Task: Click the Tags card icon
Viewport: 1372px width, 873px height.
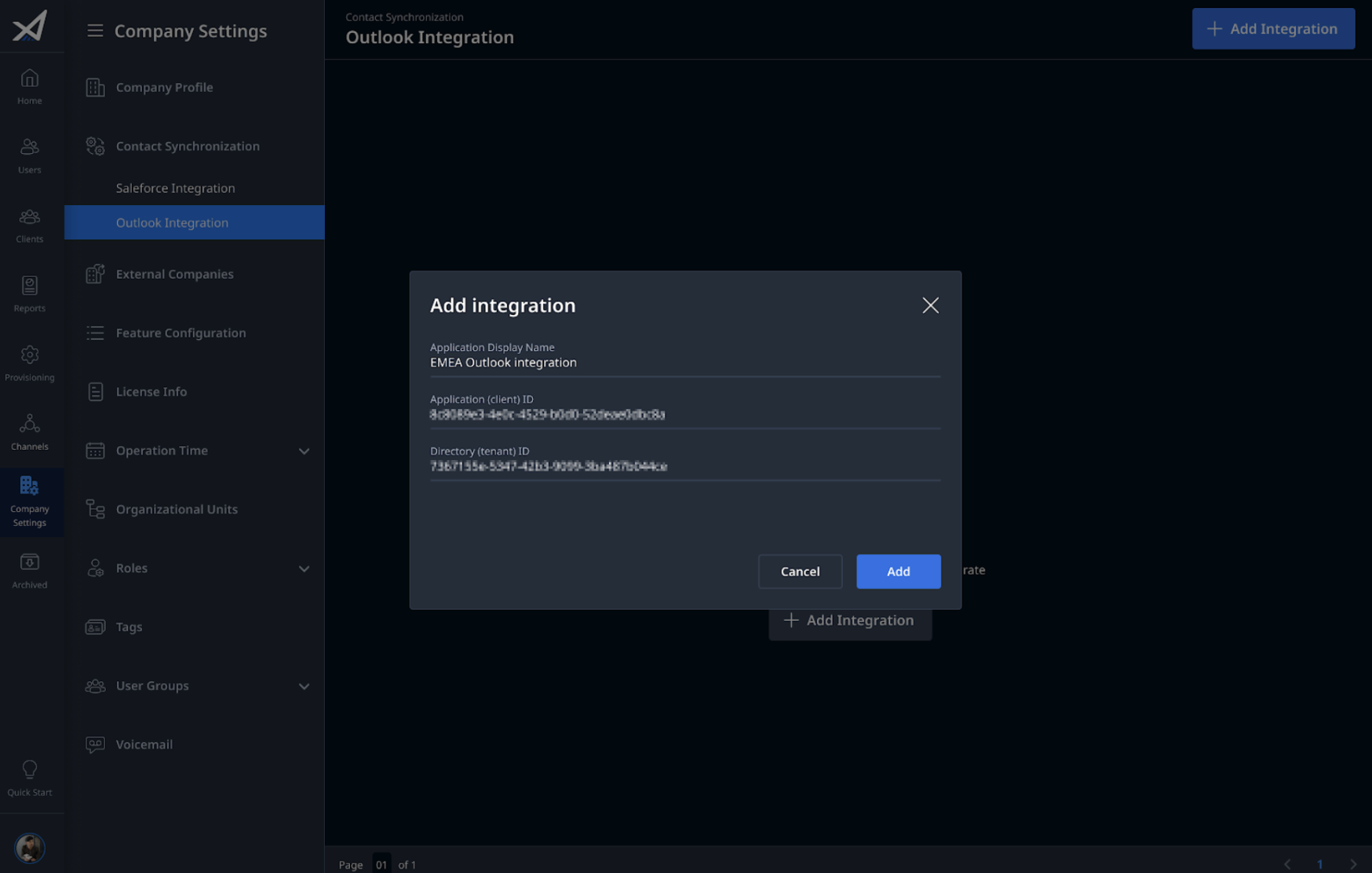Action: pyautogui.click(x=95, y=627)
